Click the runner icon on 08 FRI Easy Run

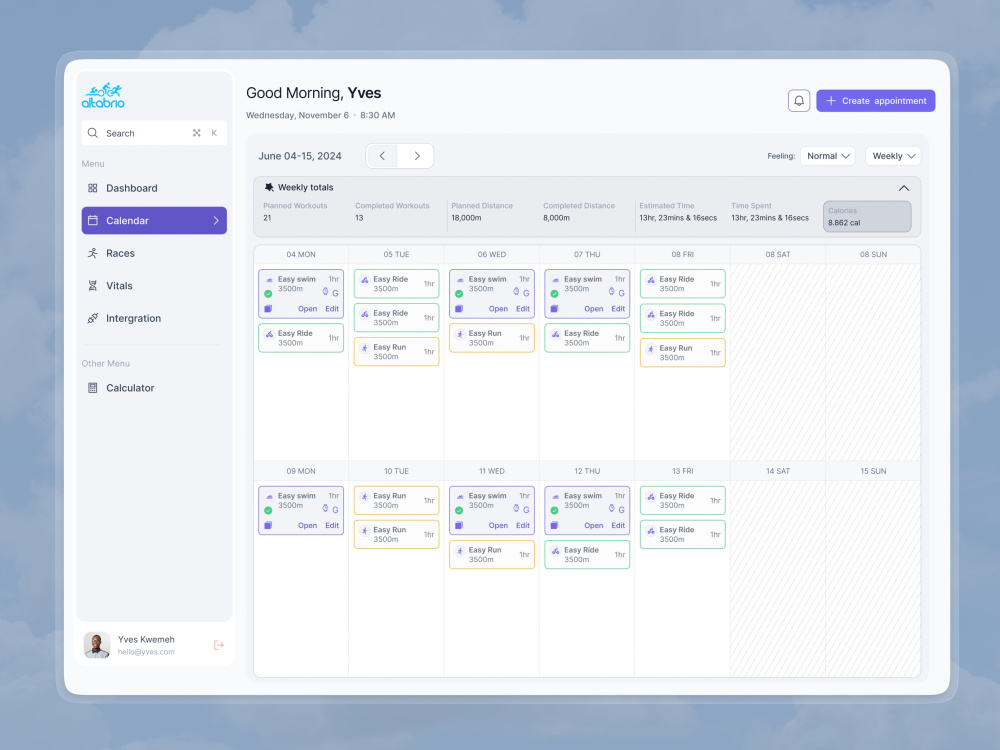pos(651,349)
